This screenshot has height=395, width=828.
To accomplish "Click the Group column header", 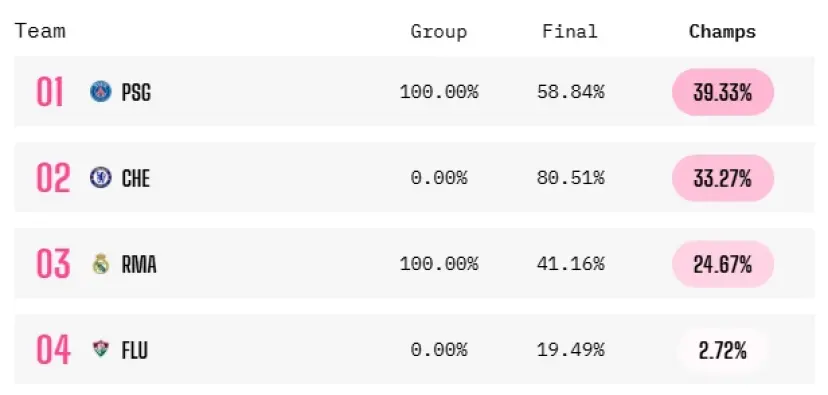I will pos(439,32).
